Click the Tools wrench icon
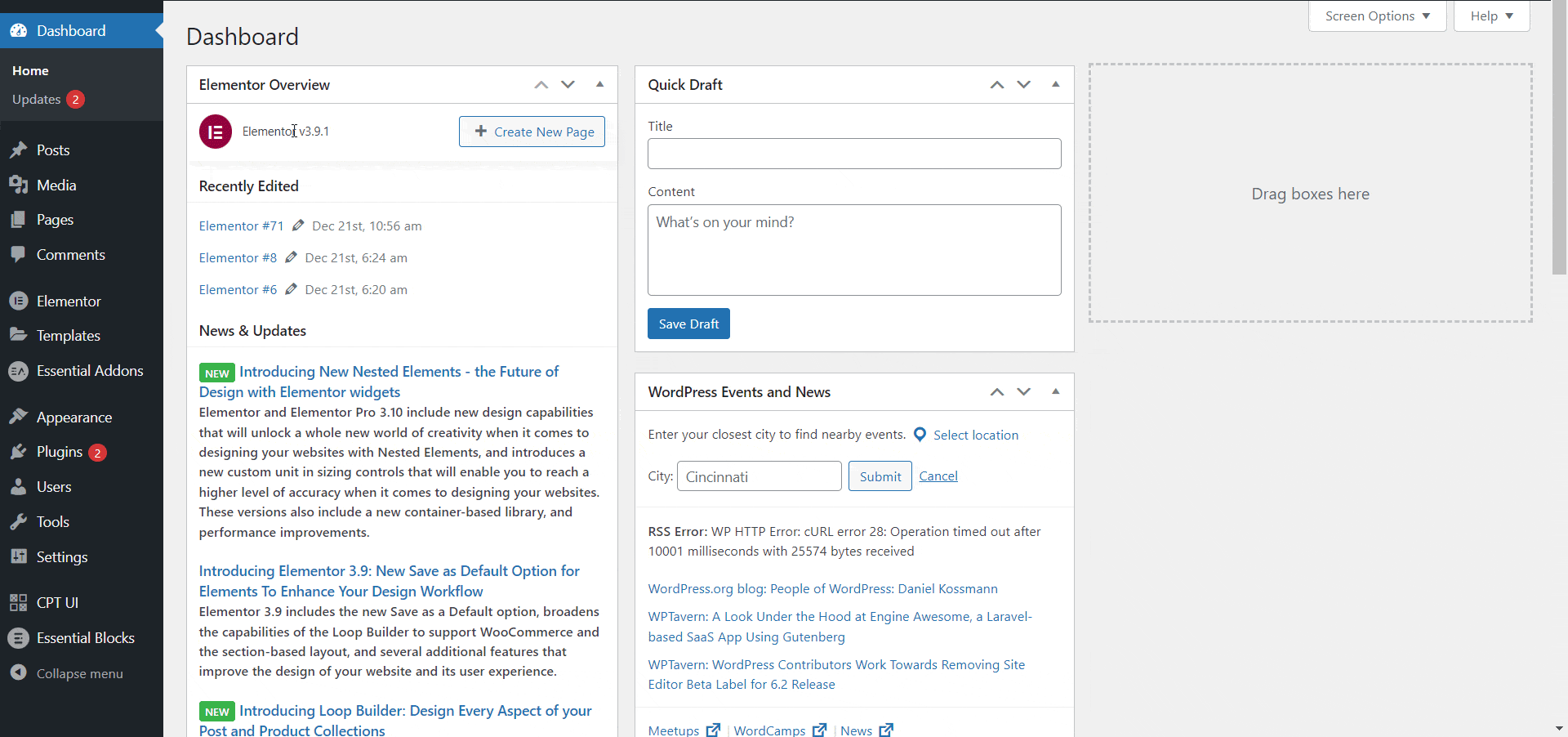 19,522
